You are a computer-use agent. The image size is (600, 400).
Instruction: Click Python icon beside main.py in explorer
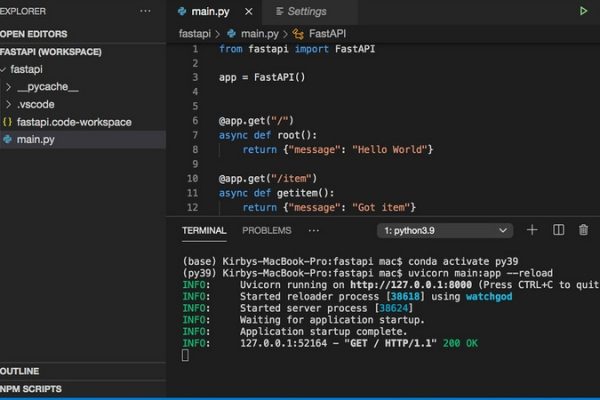[x=7, y=139]
